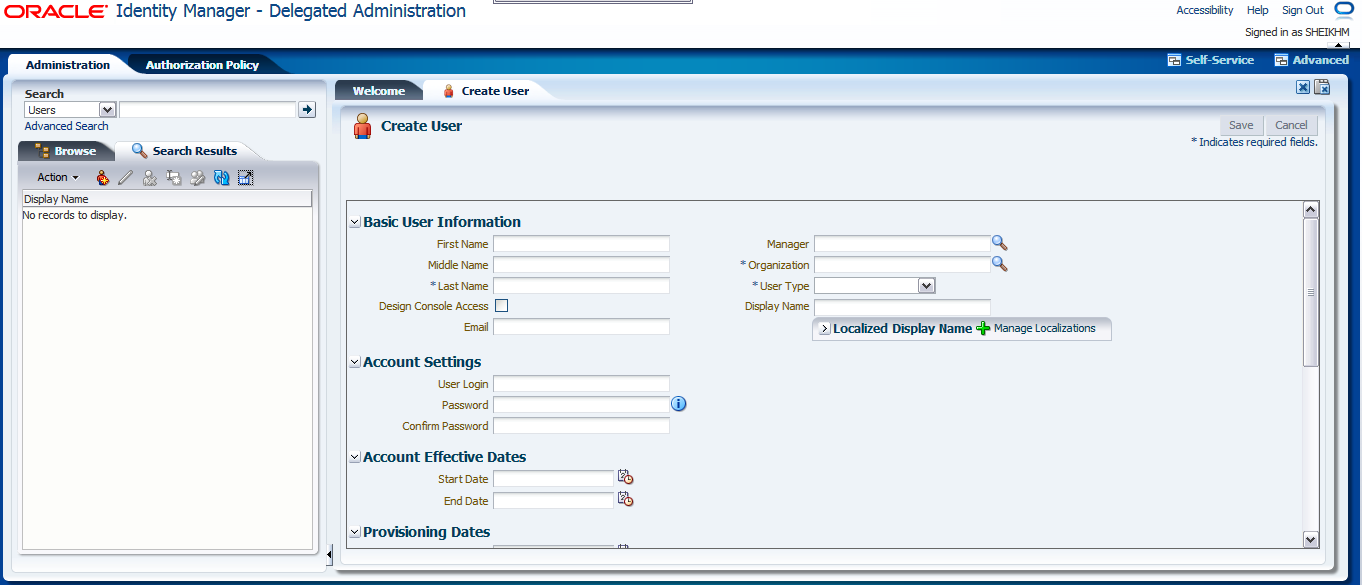
Task: Click the blue Refresh arrows icon
Action: 222,178
